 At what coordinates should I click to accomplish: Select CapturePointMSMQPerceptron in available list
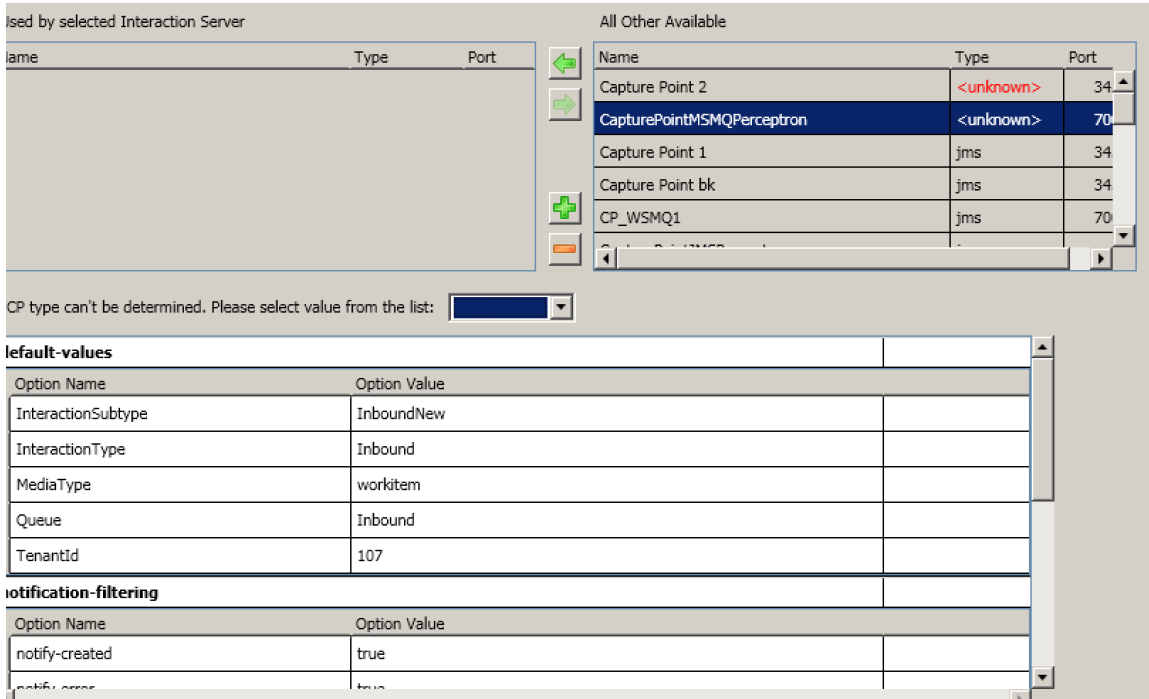tap(771, 120)
